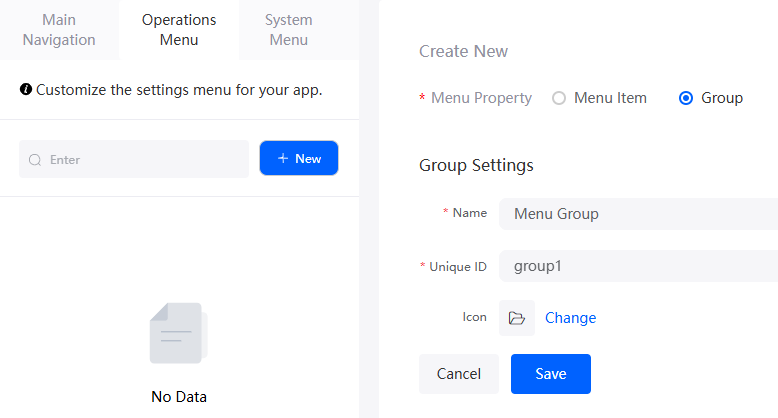Save the group settings

(551, 374)
